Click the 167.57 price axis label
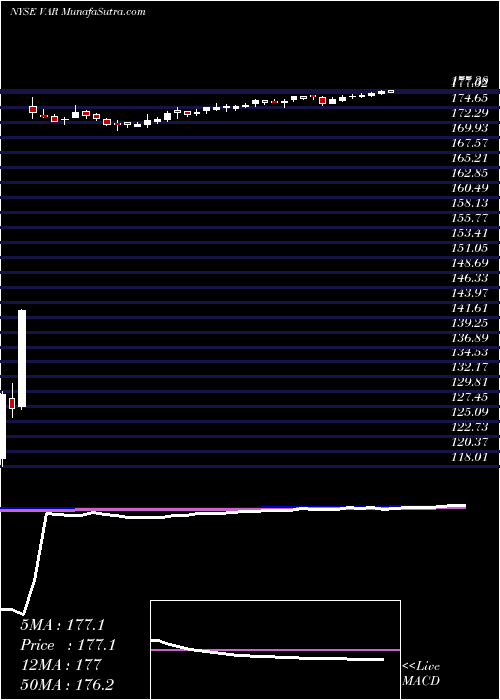 tap(469, 143)
